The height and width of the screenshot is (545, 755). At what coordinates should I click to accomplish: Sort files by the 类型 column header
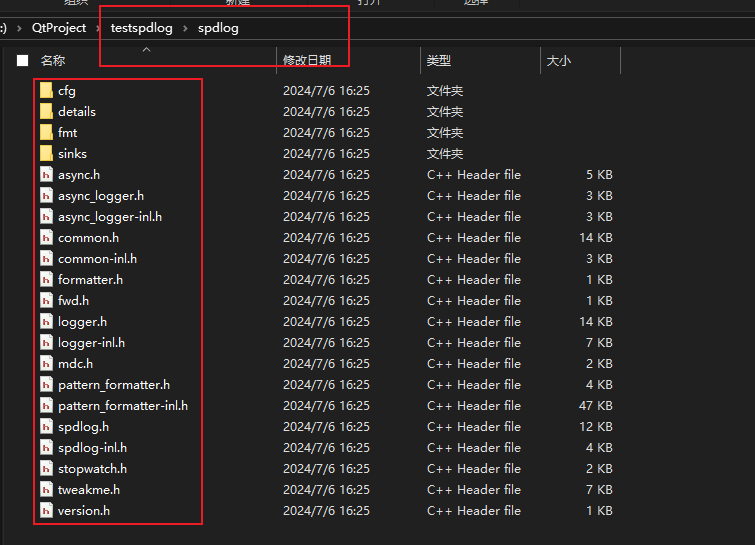click(439, 60)
